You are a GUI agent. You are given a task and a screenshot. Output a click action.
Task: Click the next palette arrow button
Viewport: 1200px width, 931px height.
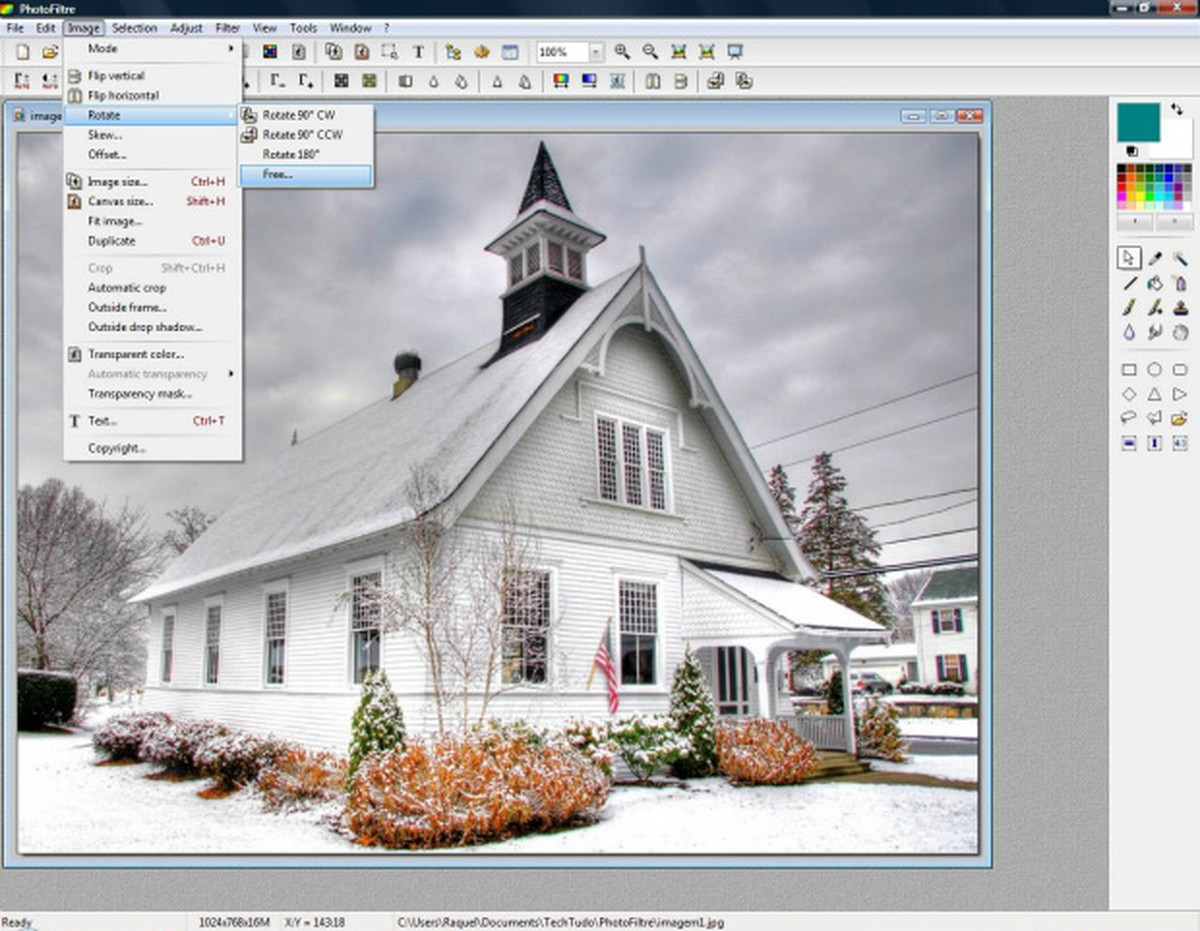coord(1174,219)
